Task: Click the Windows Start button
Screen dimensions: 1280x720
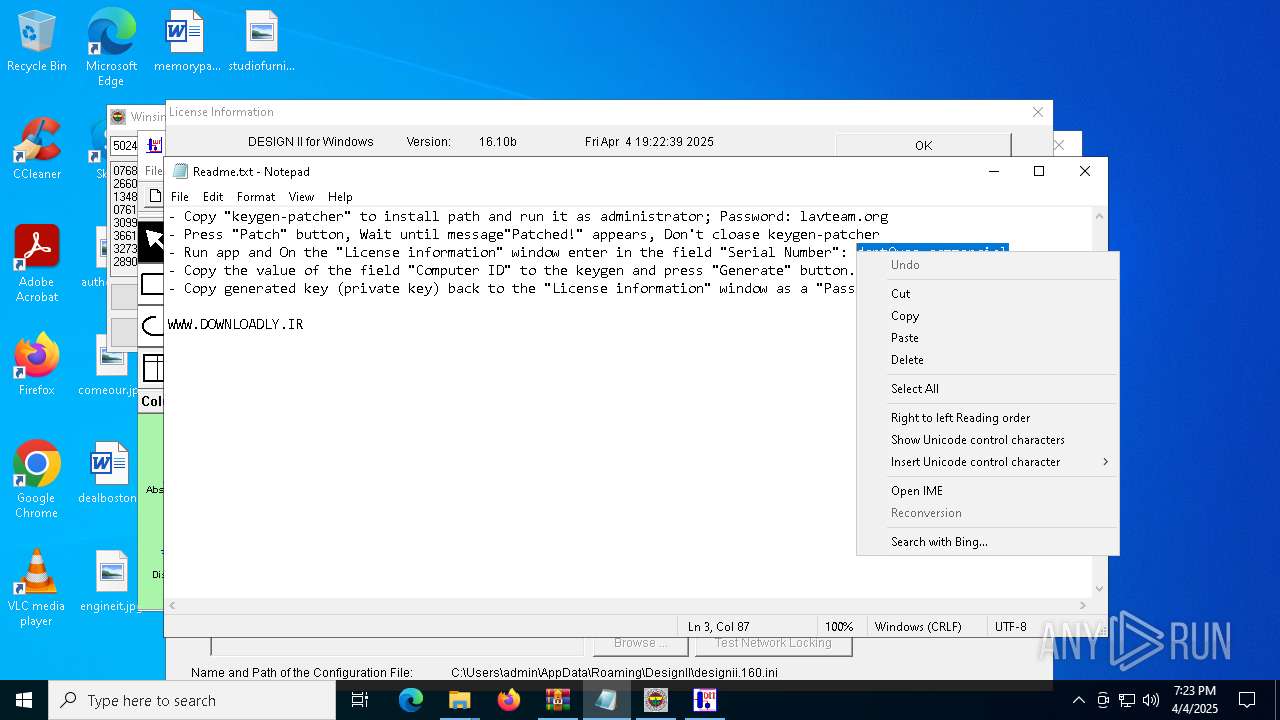Action: point(24,700)
